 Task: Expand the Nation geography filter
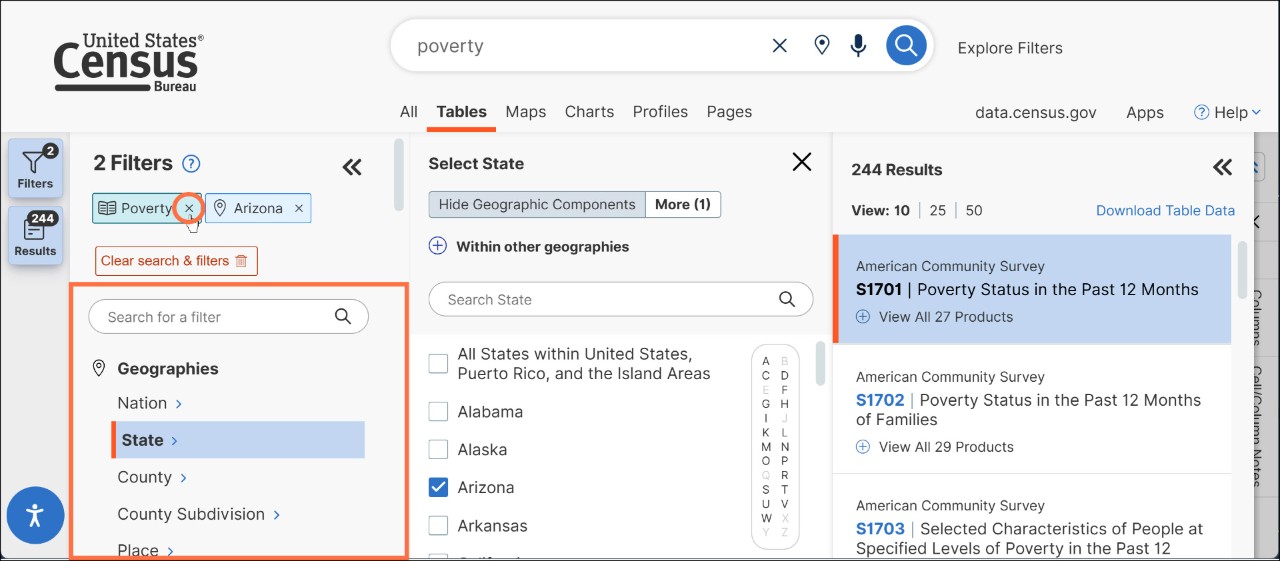pos(150,403)
